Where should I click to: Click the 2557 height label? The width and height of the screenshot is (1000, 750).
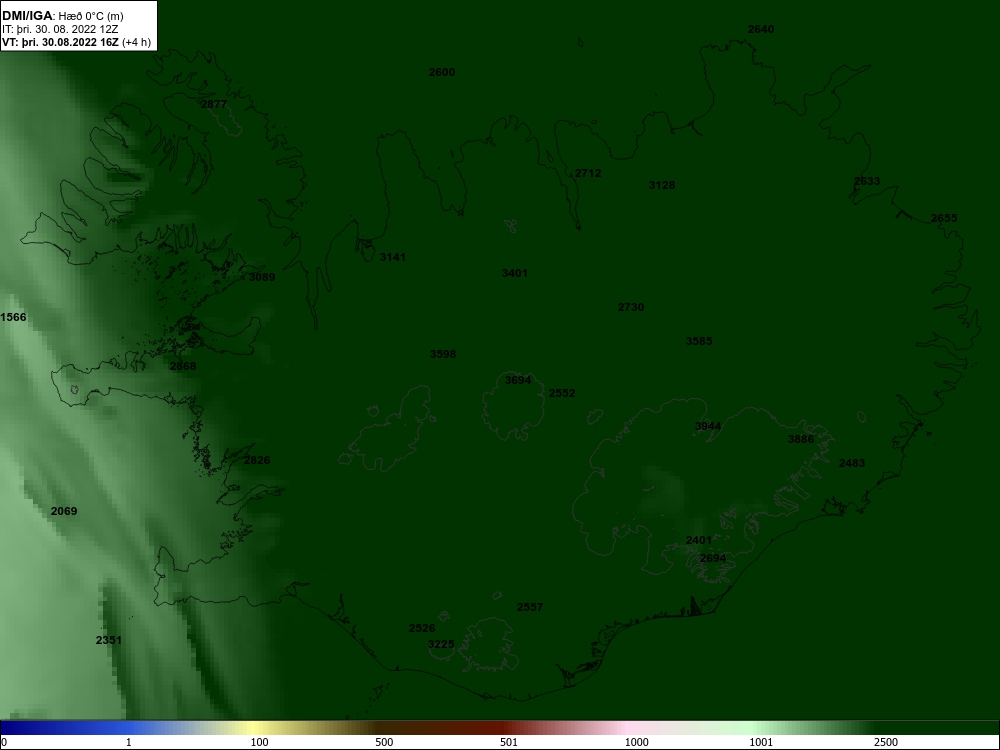[x=530, y=607]
